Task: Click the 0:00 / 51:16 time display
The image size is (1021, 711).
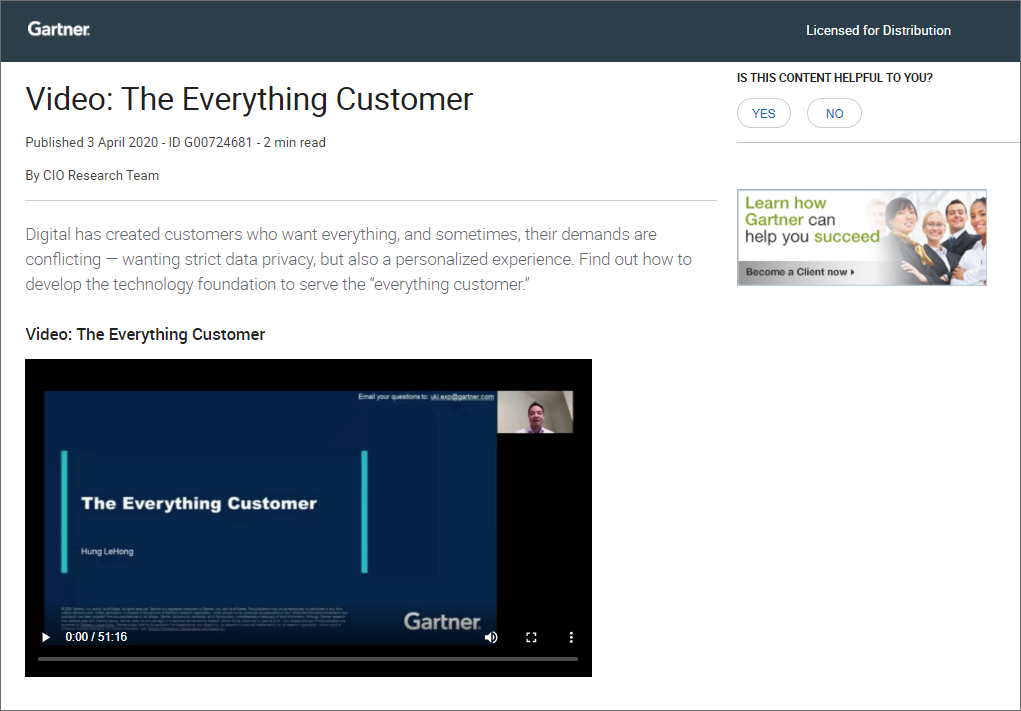Action: (96, 637)
